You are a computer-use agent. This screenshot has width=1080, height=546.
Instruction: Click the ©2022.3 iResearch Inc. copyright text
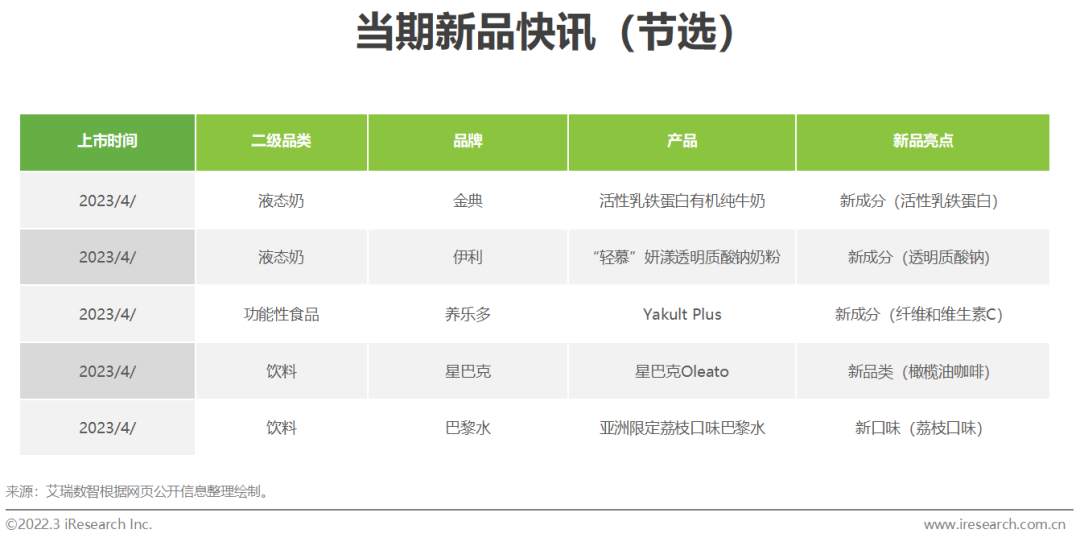tap(79, 524)
